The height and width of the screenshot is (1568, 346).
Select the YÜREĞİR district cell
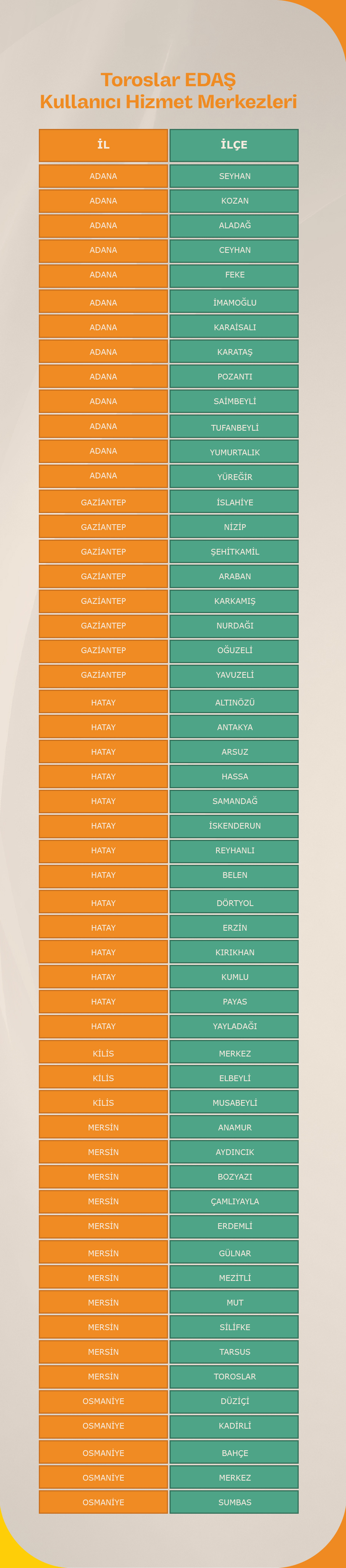pos(234,476)
